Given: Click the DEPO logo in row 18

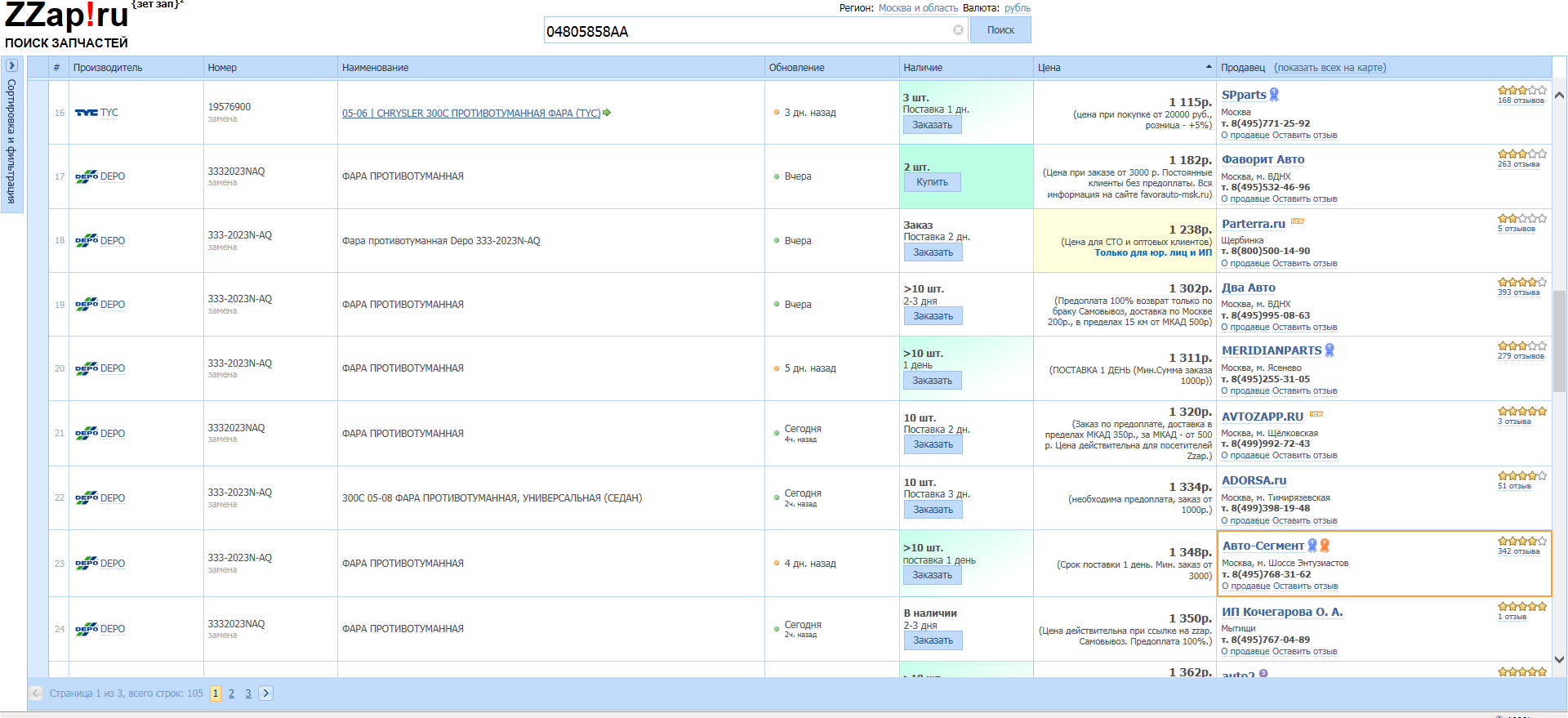Looking at the screenshot, I should coord(87,241).
